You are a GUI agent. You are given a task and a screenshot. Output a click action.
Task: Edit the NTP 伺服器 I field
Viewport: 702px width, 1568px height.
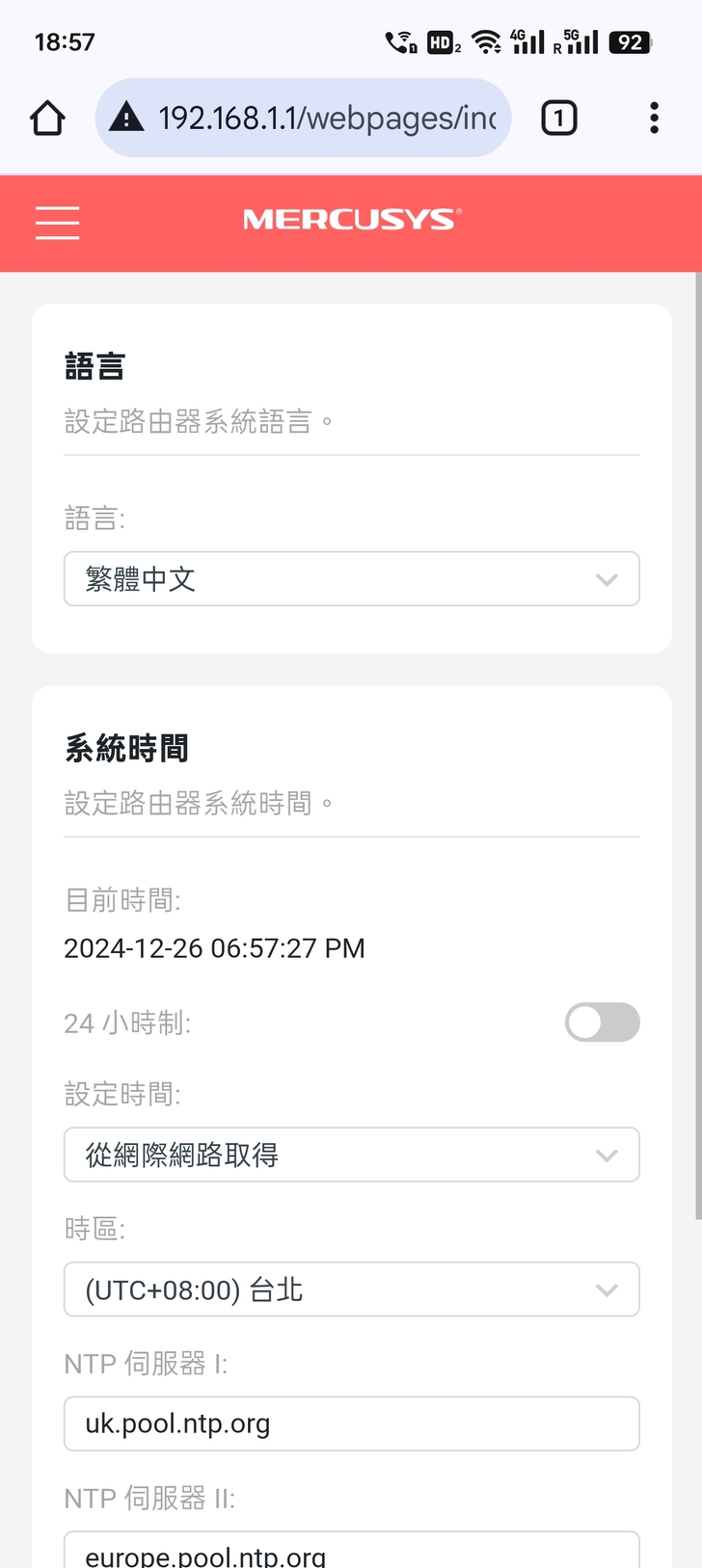[351, 1423]
